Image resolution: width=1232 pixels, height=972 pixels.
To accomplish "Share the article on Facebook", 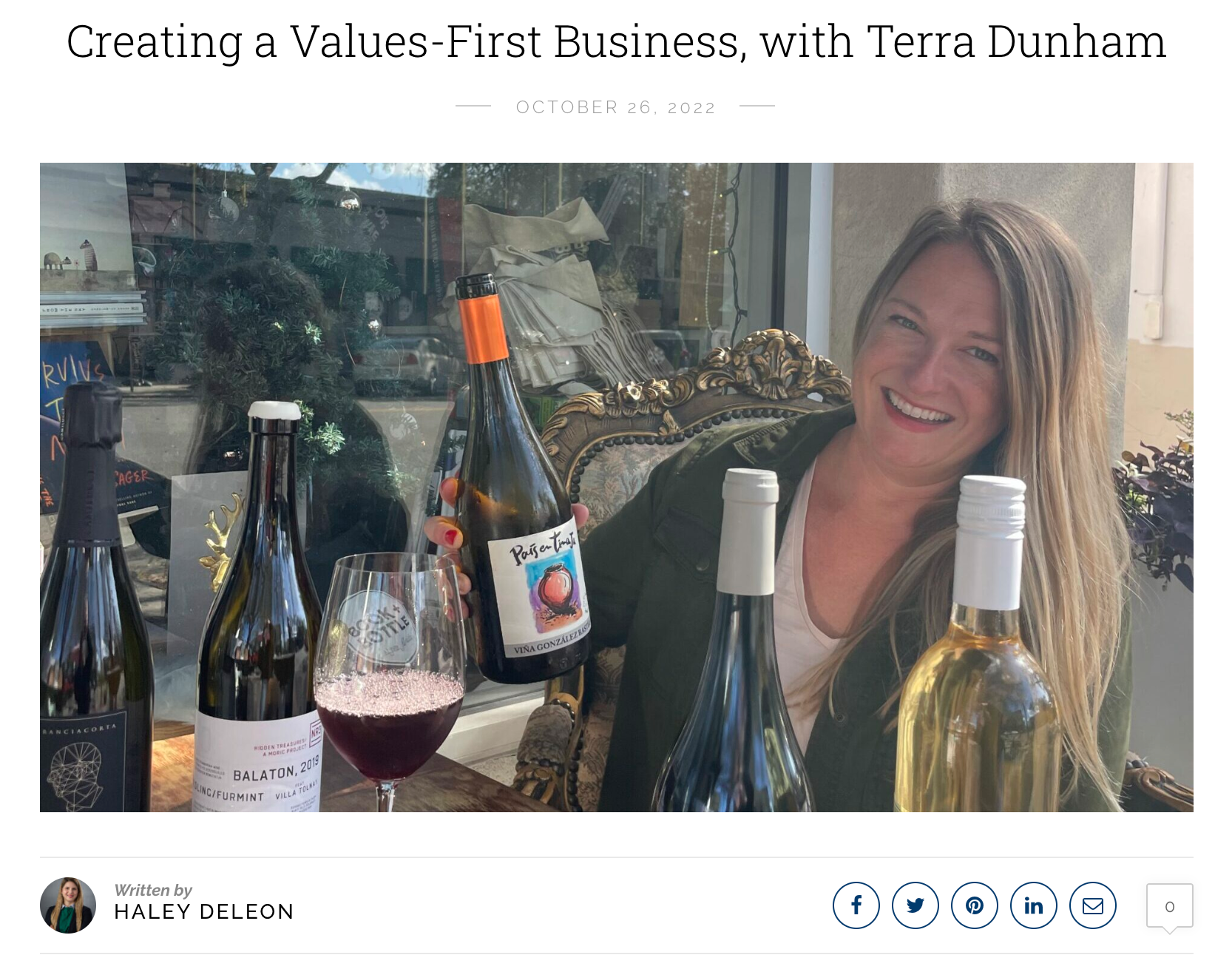I will (856, 905).
